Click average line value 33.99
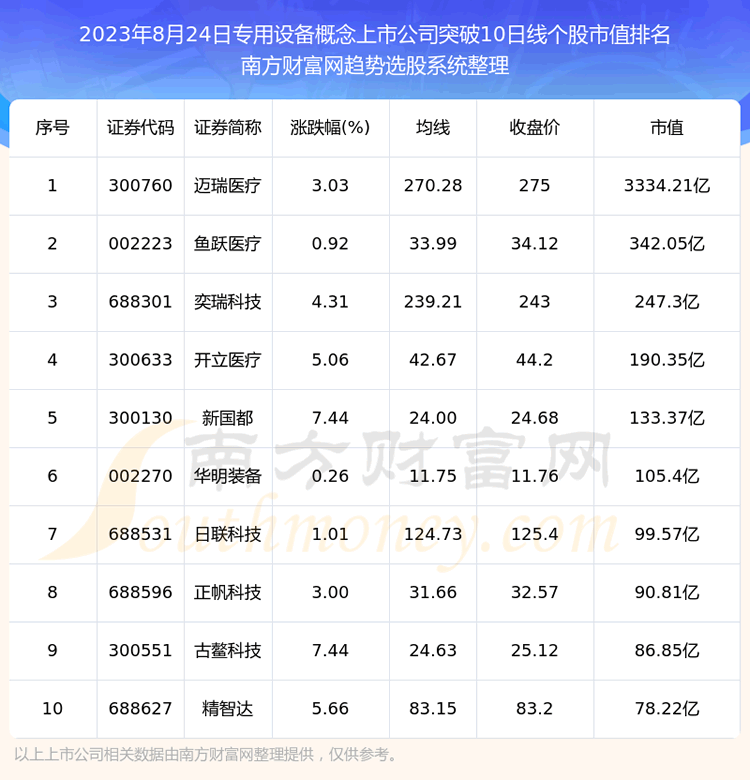 click(x=433, y=244)
